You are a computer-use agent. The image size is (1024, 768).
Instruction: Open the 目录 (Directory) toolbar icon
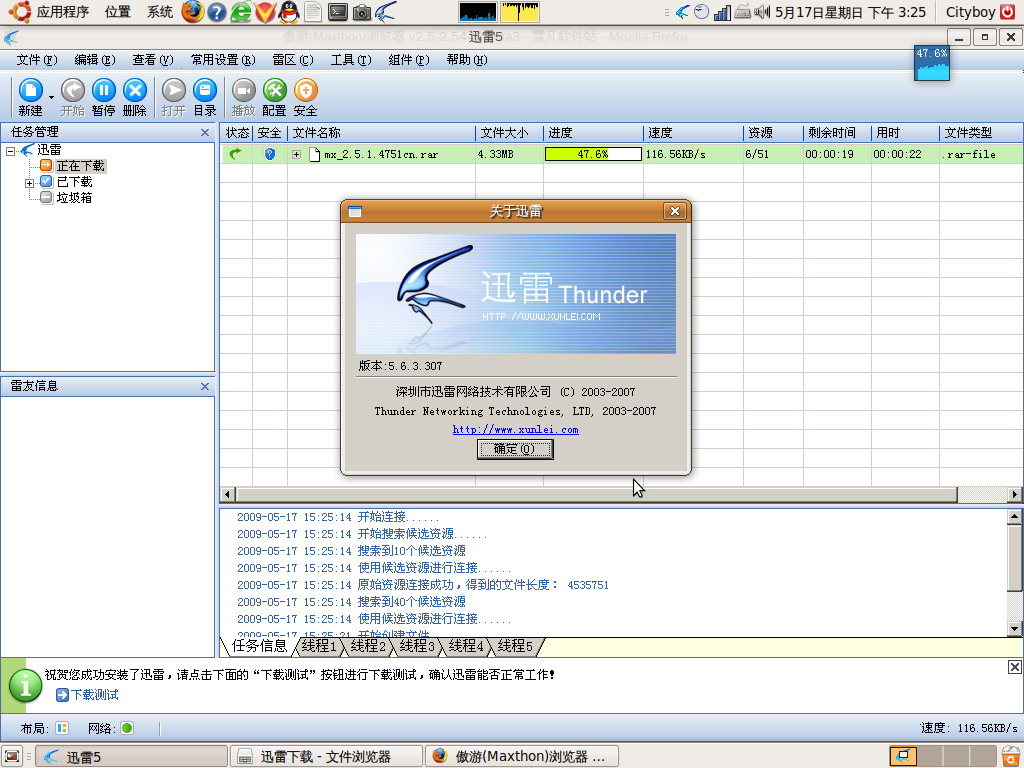point(204,97)
